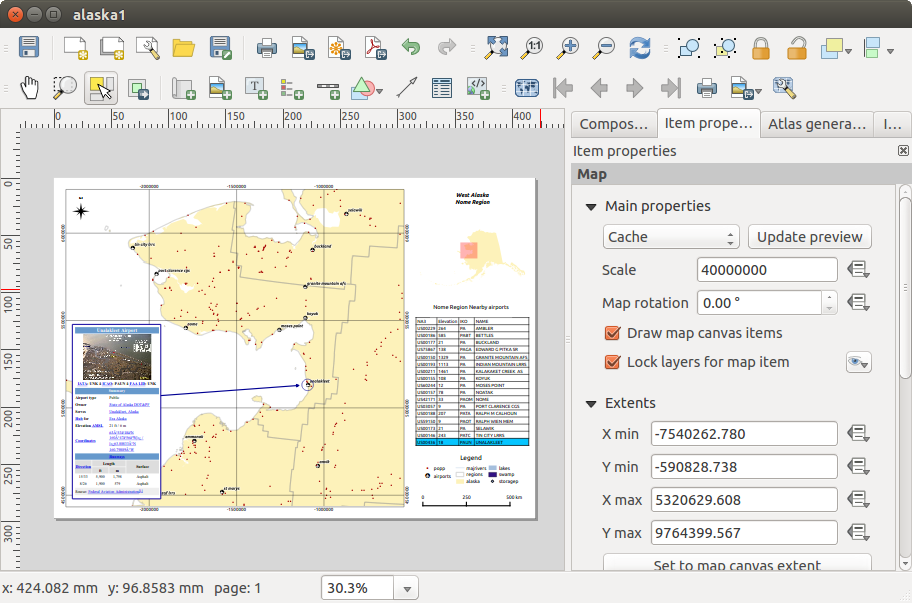The height and width of the screenshot is (603, 912).
Task: Click the Zoom to 100% icon
Action: 533,47
